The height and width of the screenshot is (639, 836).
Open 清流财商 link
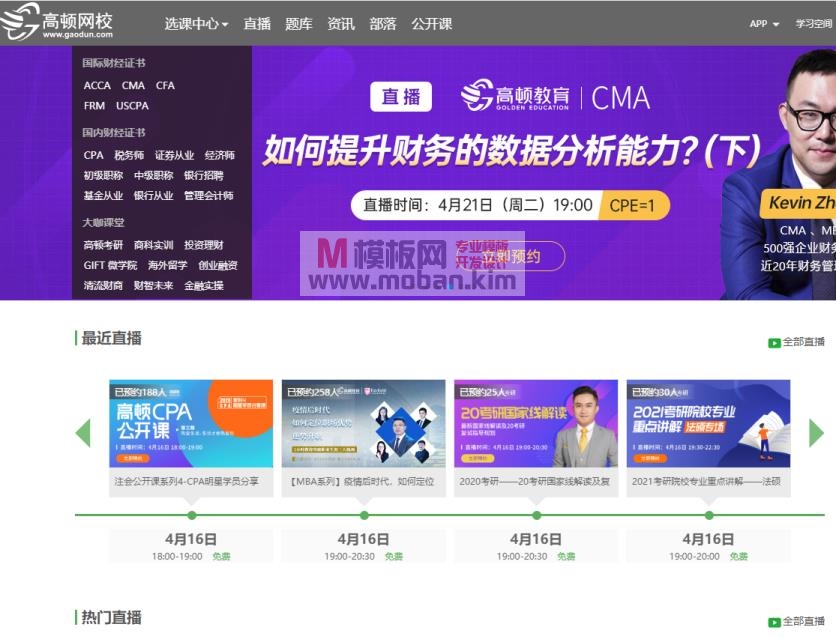pos(103,286)
